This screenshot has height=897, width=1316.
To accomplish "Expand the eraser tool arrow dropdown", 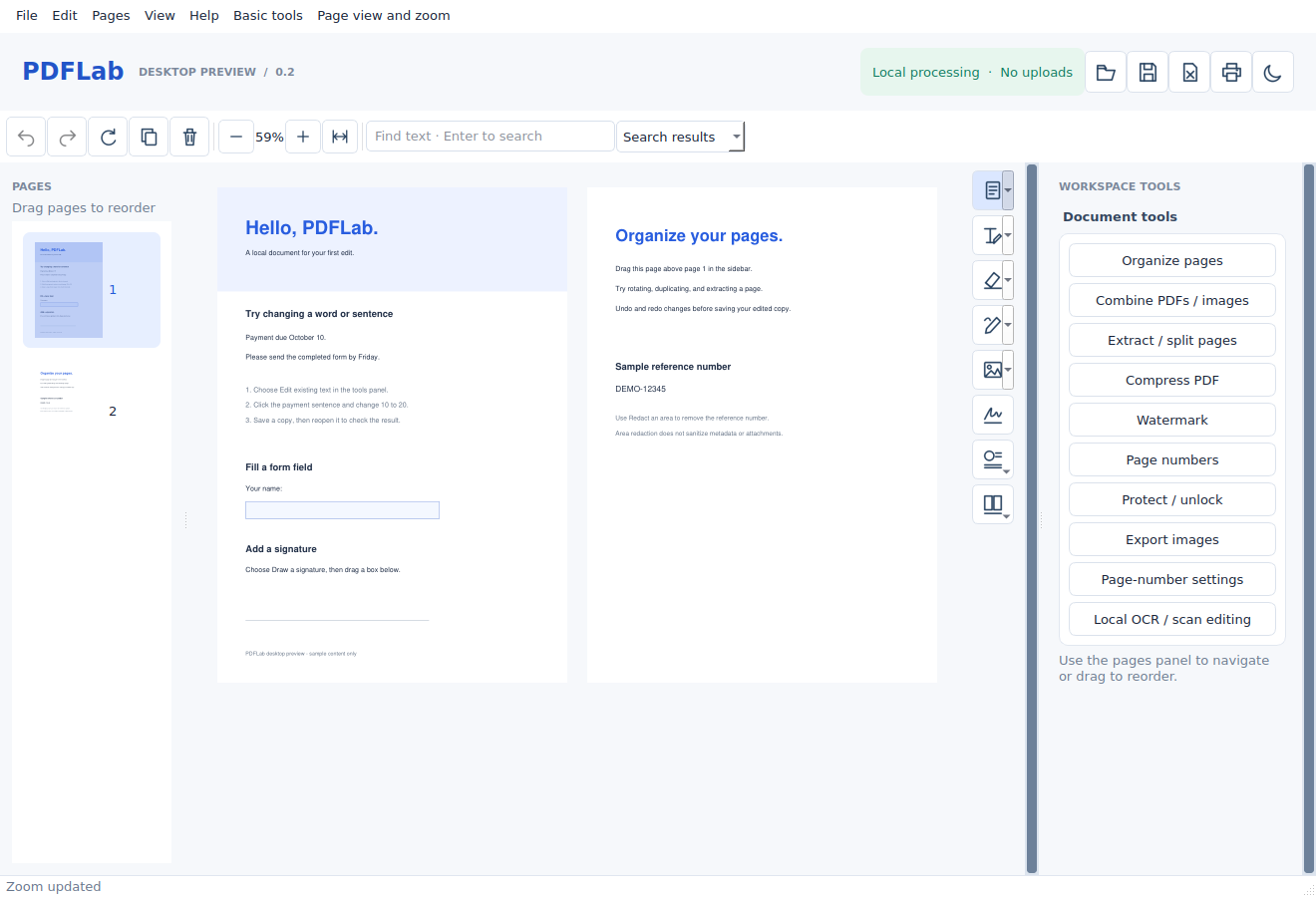I will point(1008,280).
